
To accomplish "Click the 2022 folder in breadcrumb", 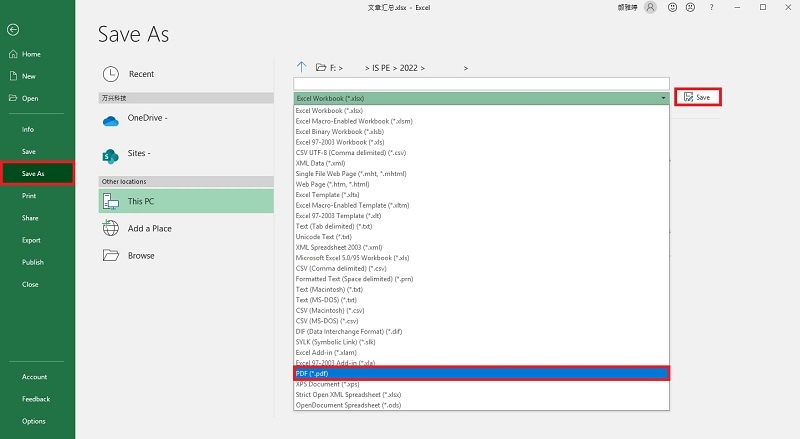I will coord(408,68).
